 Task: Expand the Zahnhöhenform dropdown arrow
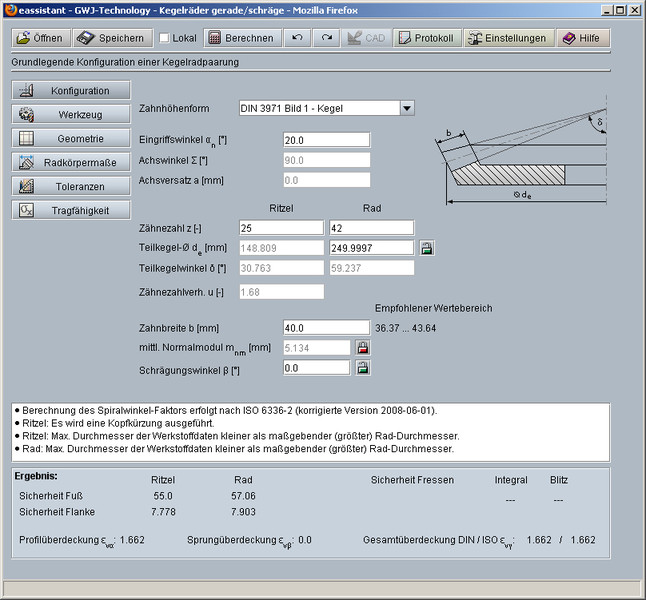[x=406, y=108]
